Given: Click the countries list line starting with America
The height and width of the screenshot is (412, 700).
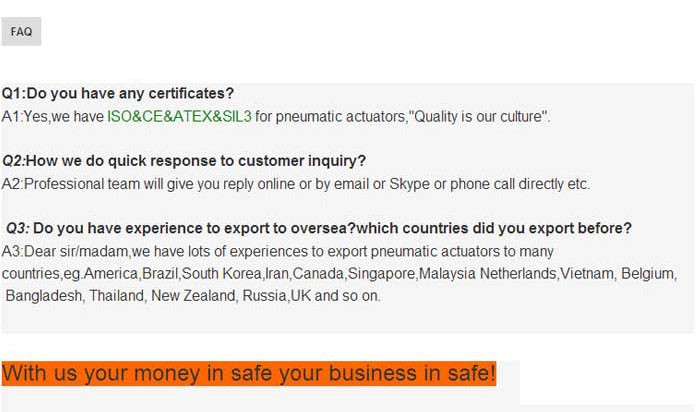Looking at the screenshot, I should [339, 273].
